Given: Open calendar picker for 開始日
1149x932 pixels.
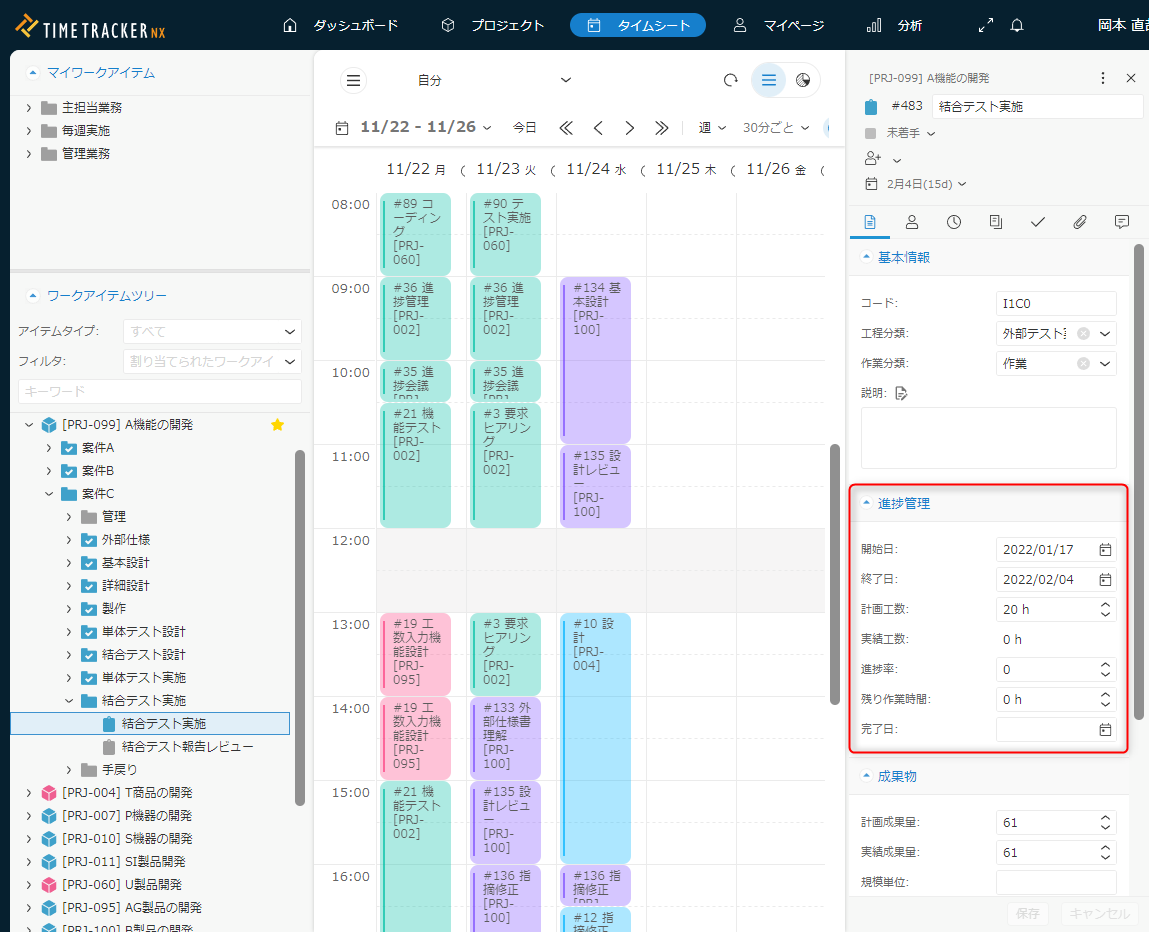Looking at the screenshot, I should pos(1105,549).
